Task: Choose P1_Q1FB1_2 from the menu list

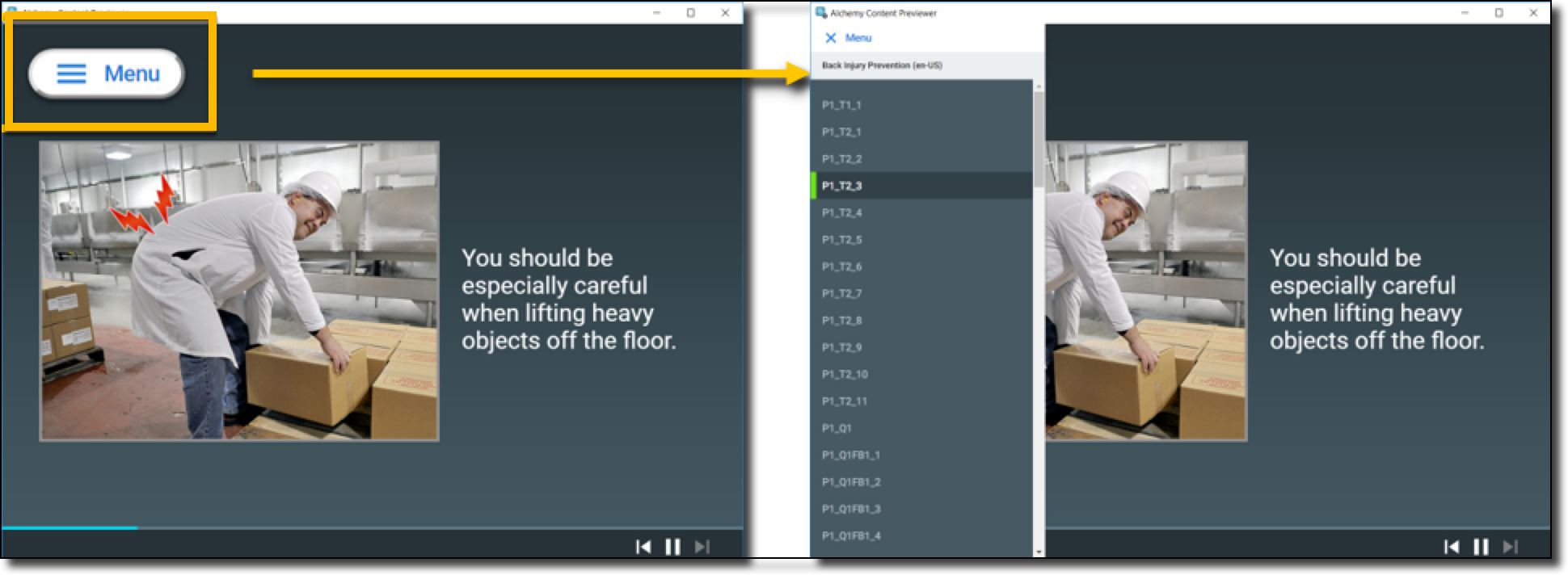Action: click(x=851, y=482)
